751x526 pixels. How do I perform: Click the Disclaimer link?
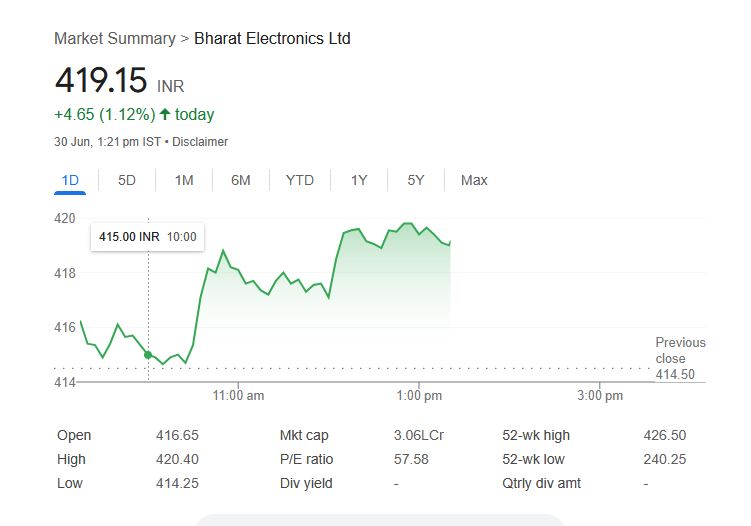[200, 142]
